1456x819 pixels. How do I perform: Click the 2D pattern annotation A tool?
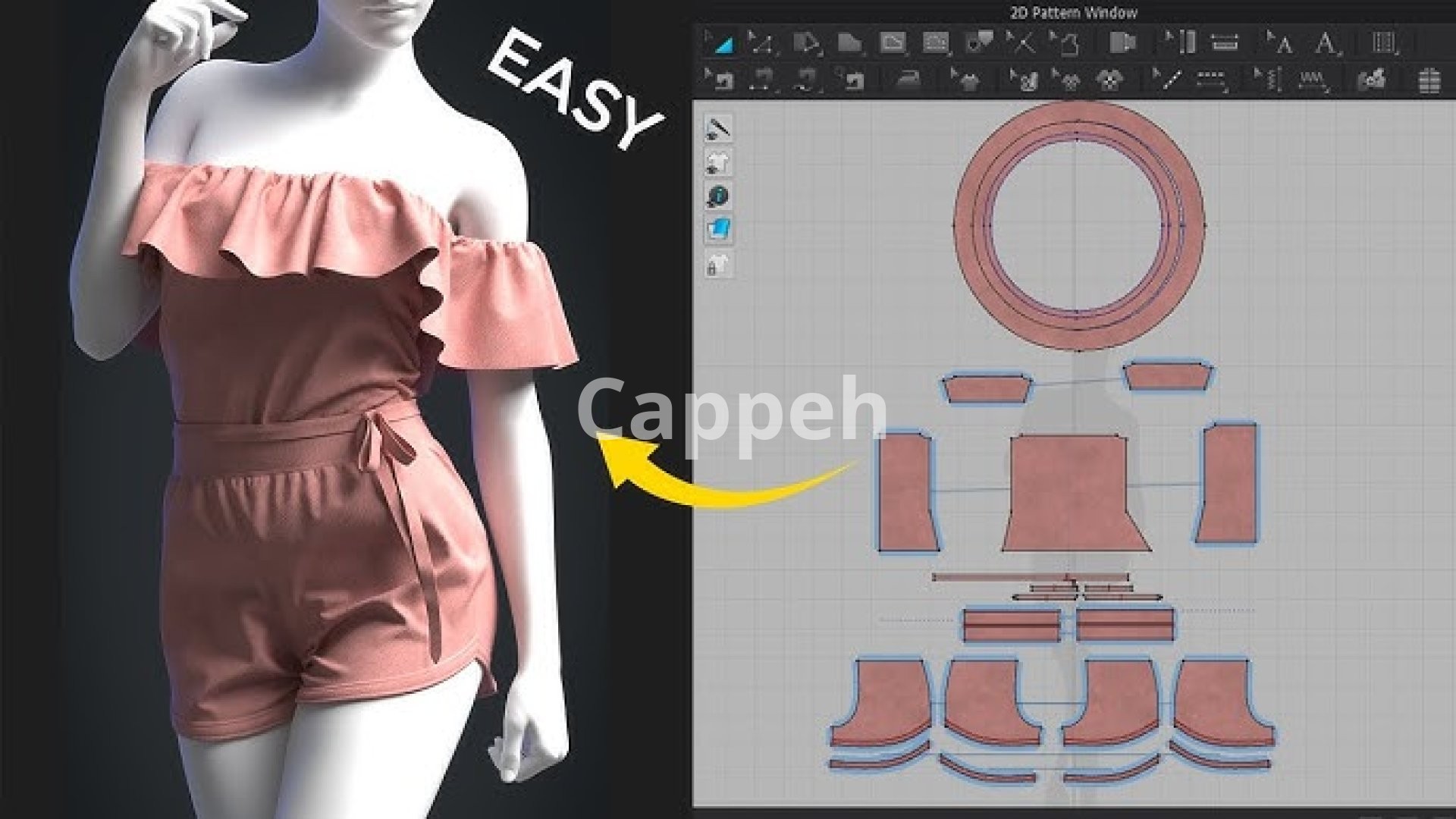pos(1326,43)
